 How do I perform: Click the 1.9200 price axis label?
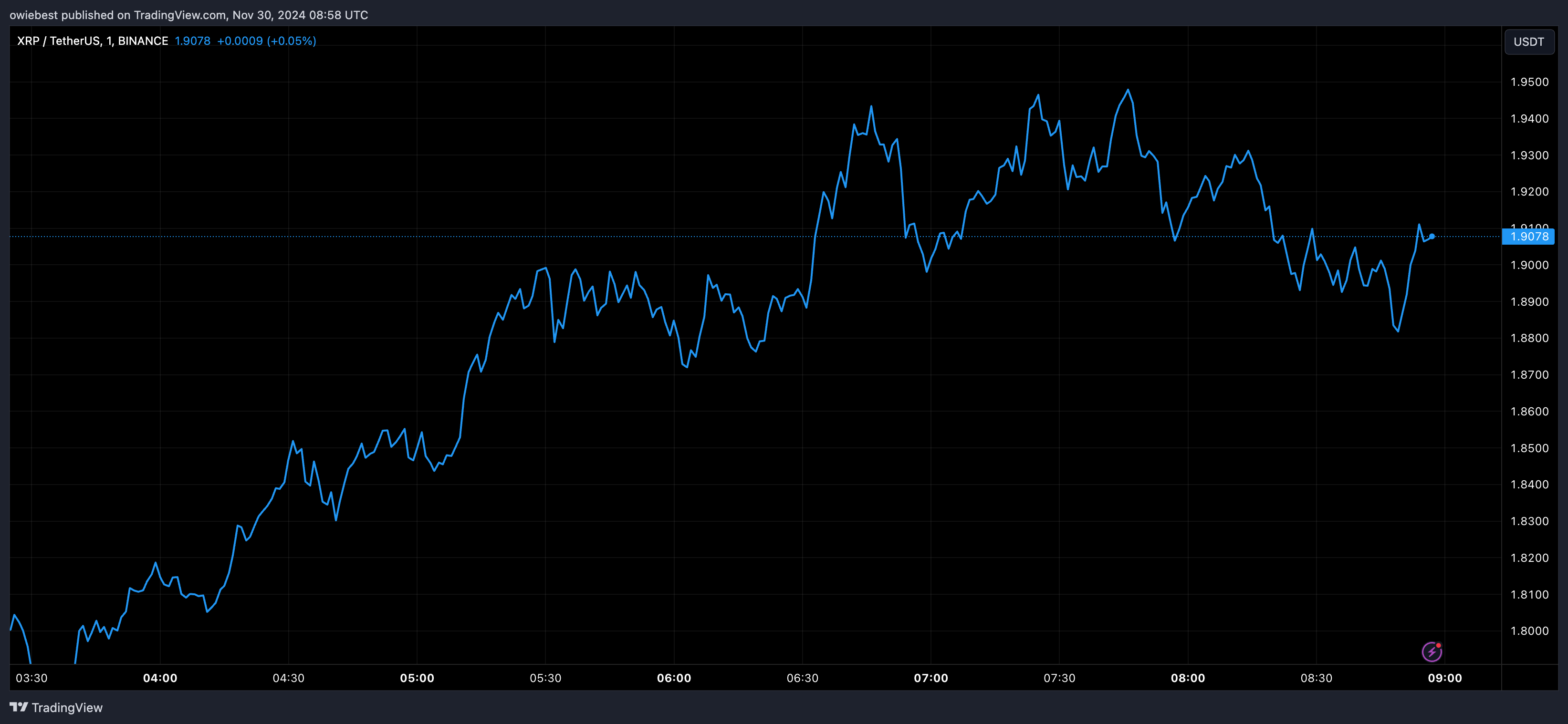1530,192
